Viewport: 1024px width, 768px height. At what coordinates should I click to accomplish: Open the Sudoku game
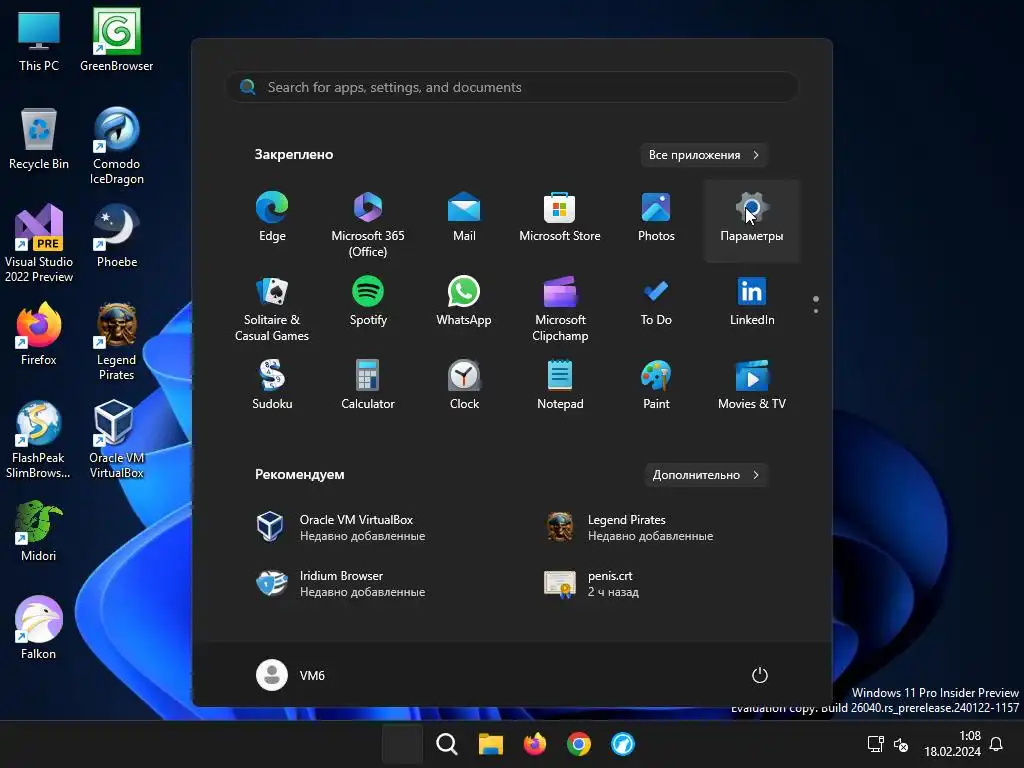coord(272,385)
